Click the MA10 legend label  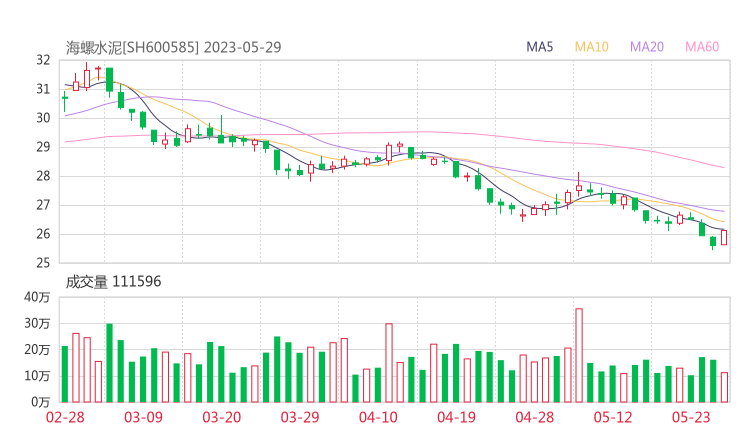tap(591, 47)
